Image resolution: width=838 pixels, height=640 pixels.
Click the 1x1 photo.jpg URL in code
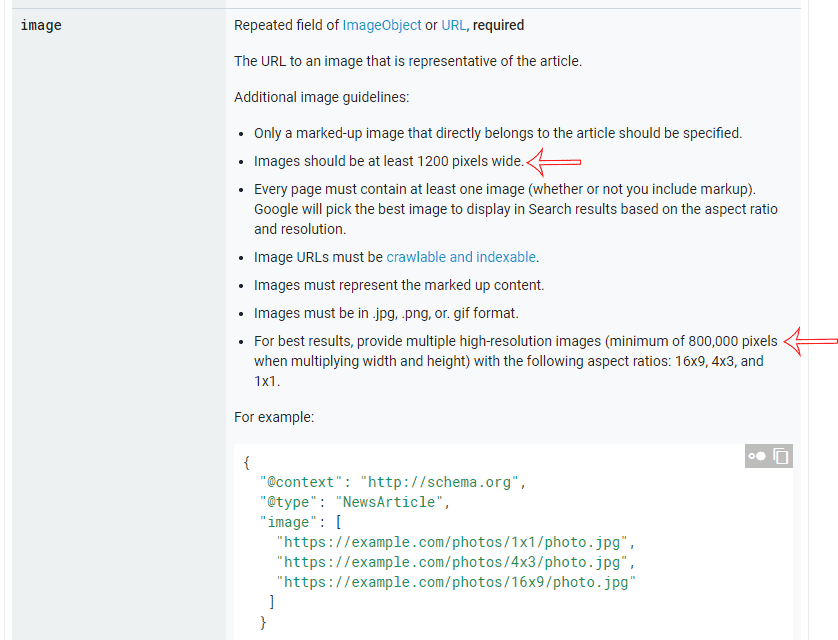[x=452, y=542]
